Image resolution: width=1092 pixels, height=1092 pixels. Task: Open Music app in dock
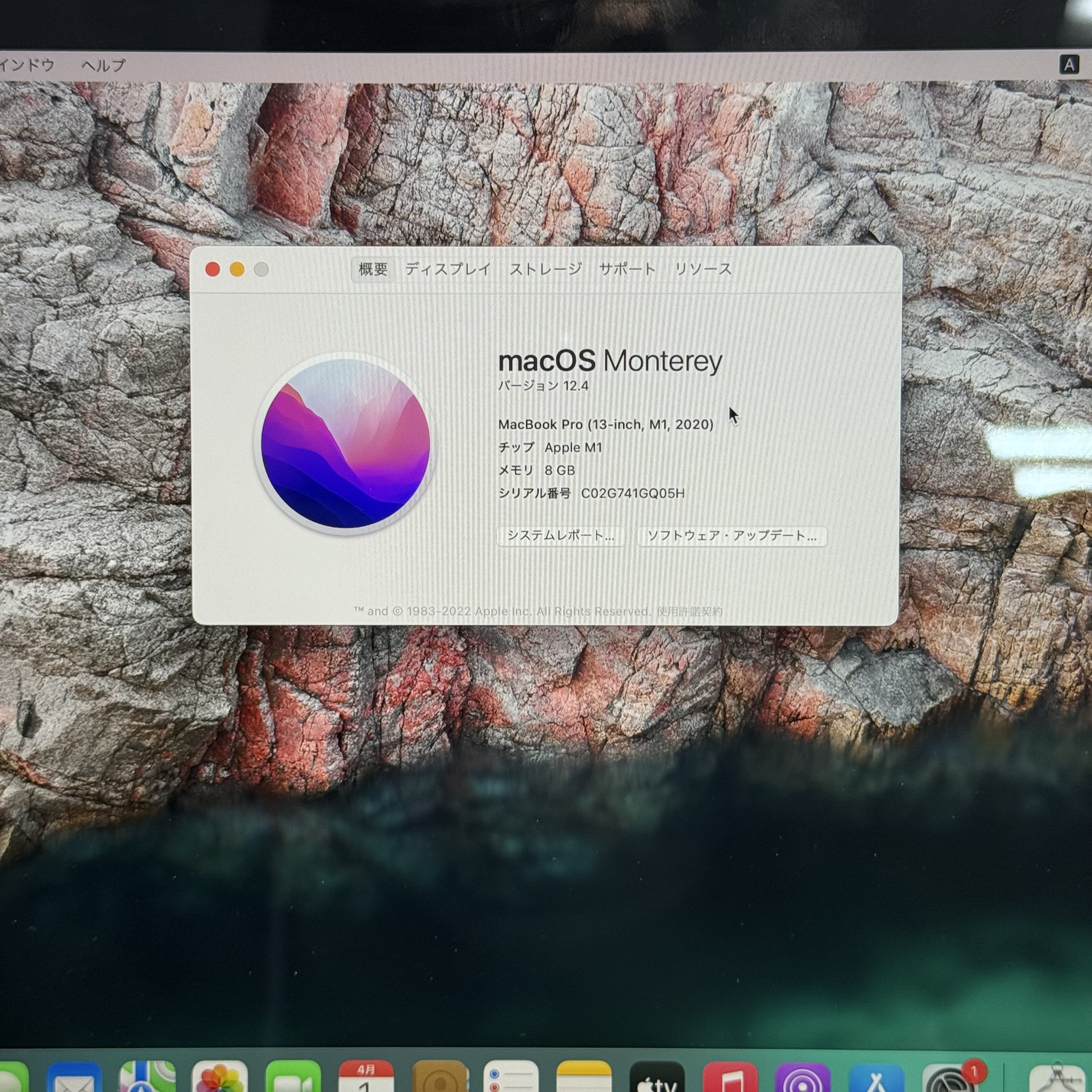730,1077
